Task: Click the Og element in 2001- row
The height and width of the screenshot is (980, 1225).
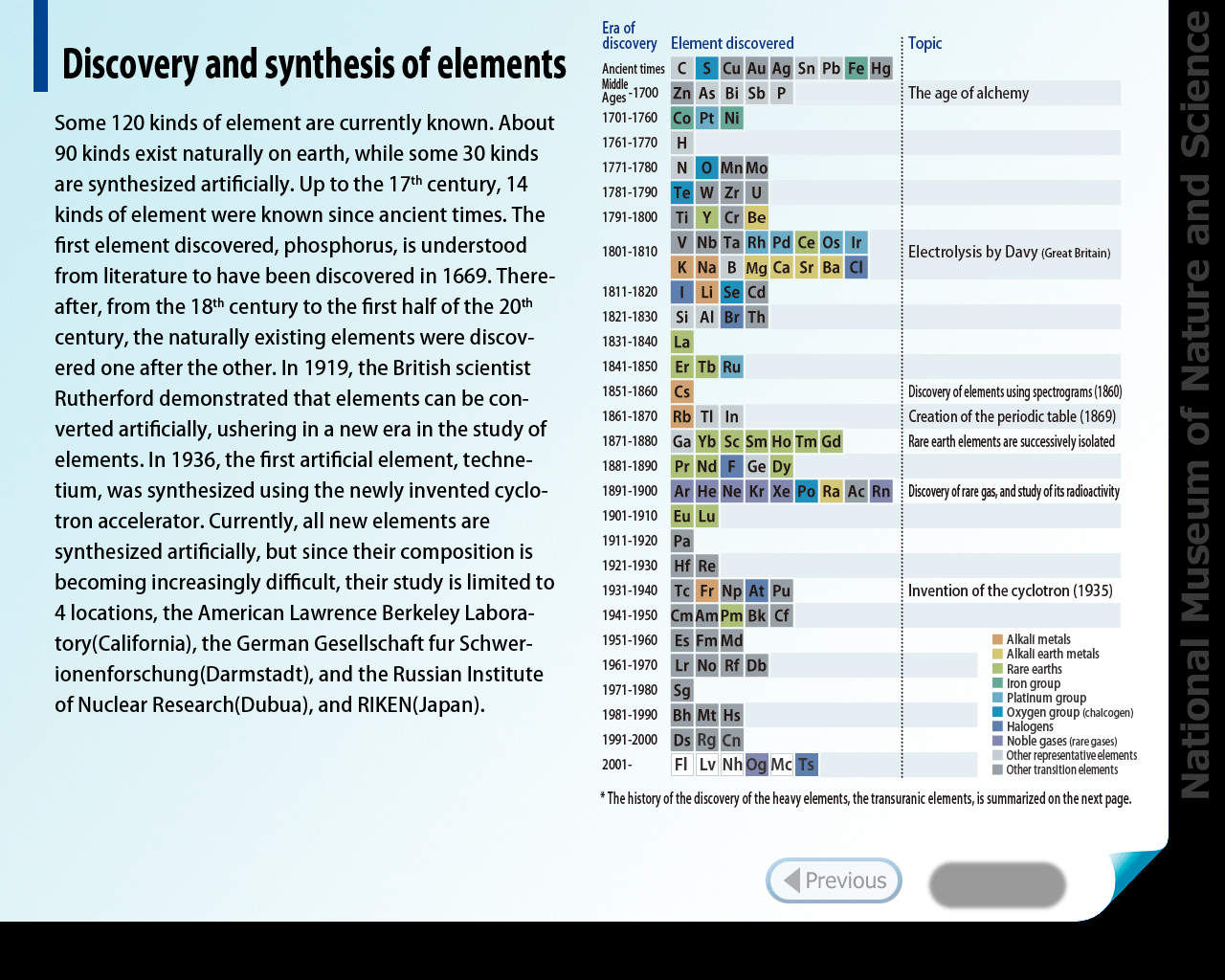Action: pos(756,765)
